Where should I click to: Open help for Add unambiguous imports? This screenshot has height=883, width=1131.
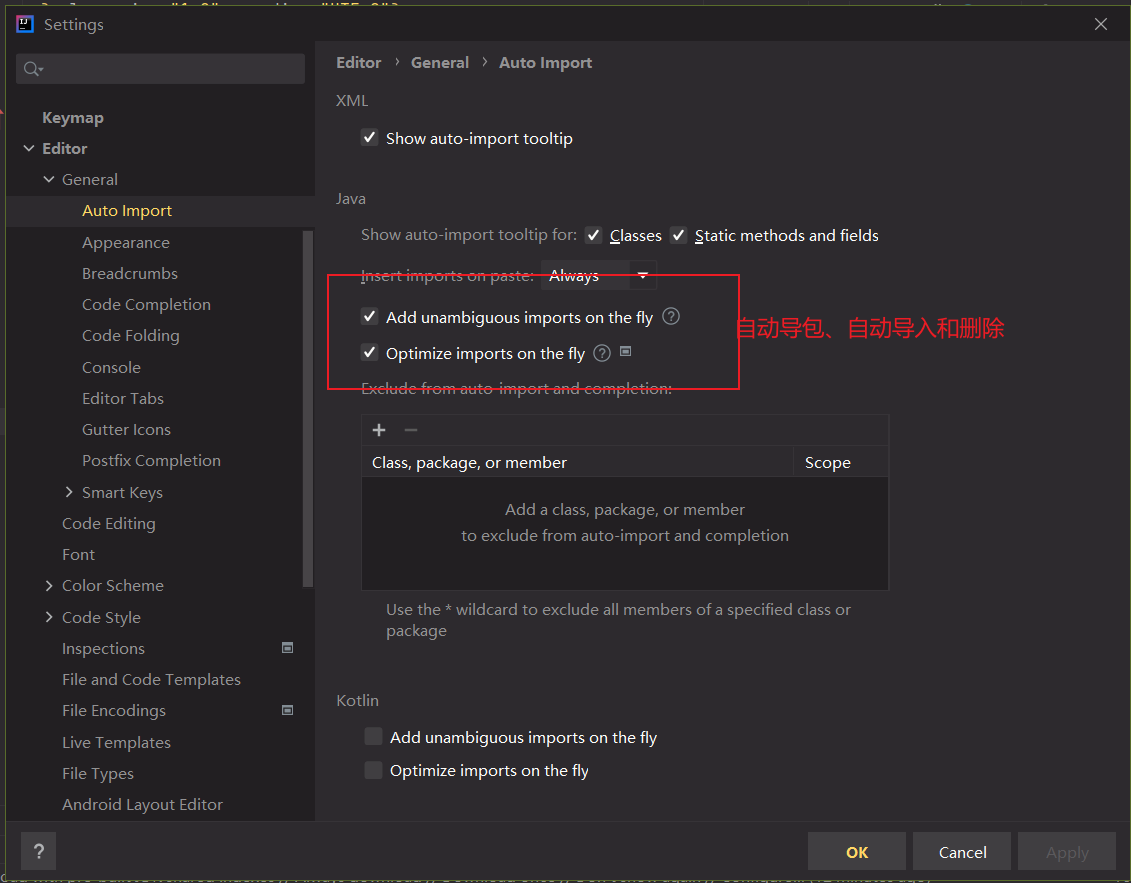[670, 316]
